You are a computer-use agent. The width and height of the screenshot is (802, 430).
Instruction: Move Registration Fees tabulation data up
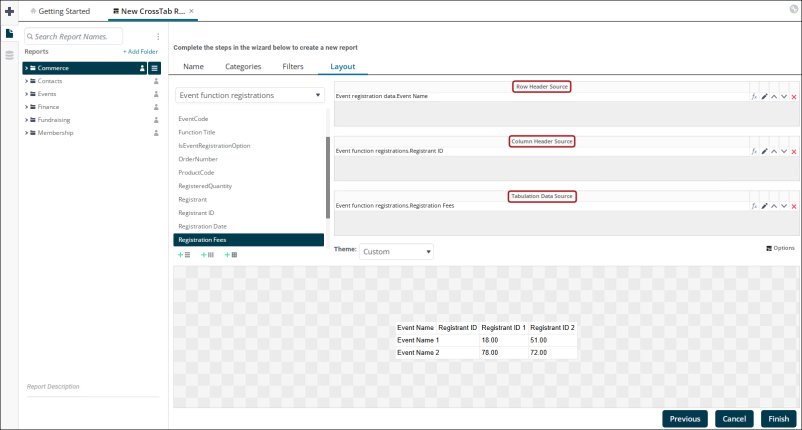(x=774, y=206)
